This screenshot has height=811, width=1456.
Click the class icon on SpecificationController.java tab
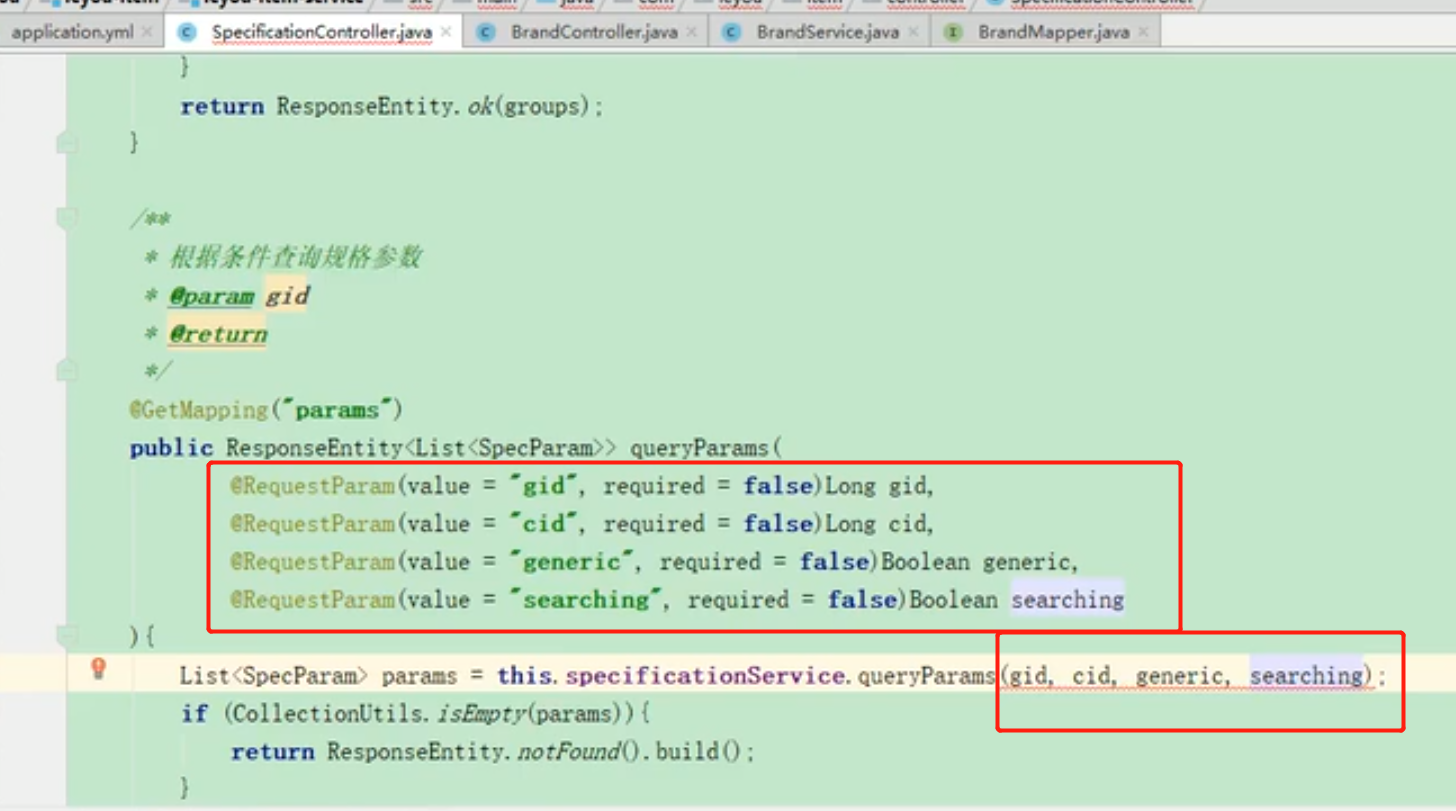pos(186,32)
